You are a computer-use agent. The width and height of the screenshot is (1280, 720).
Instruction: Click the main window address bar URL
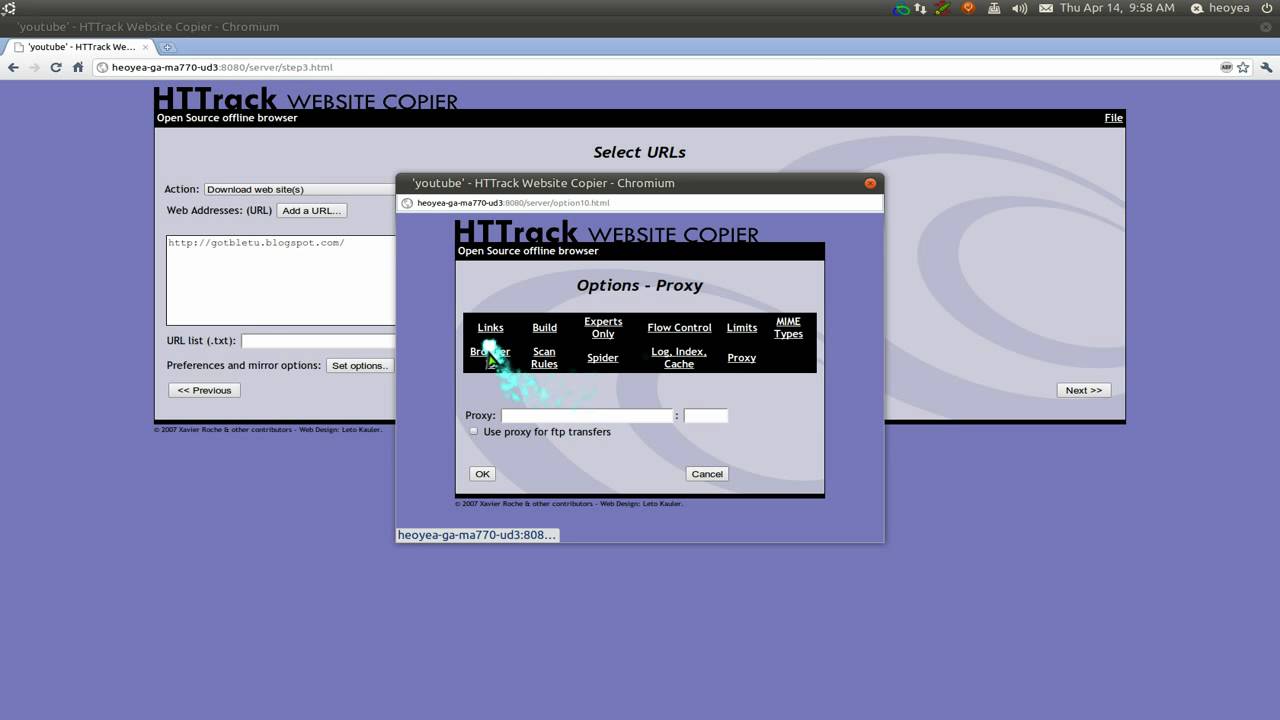222,67
